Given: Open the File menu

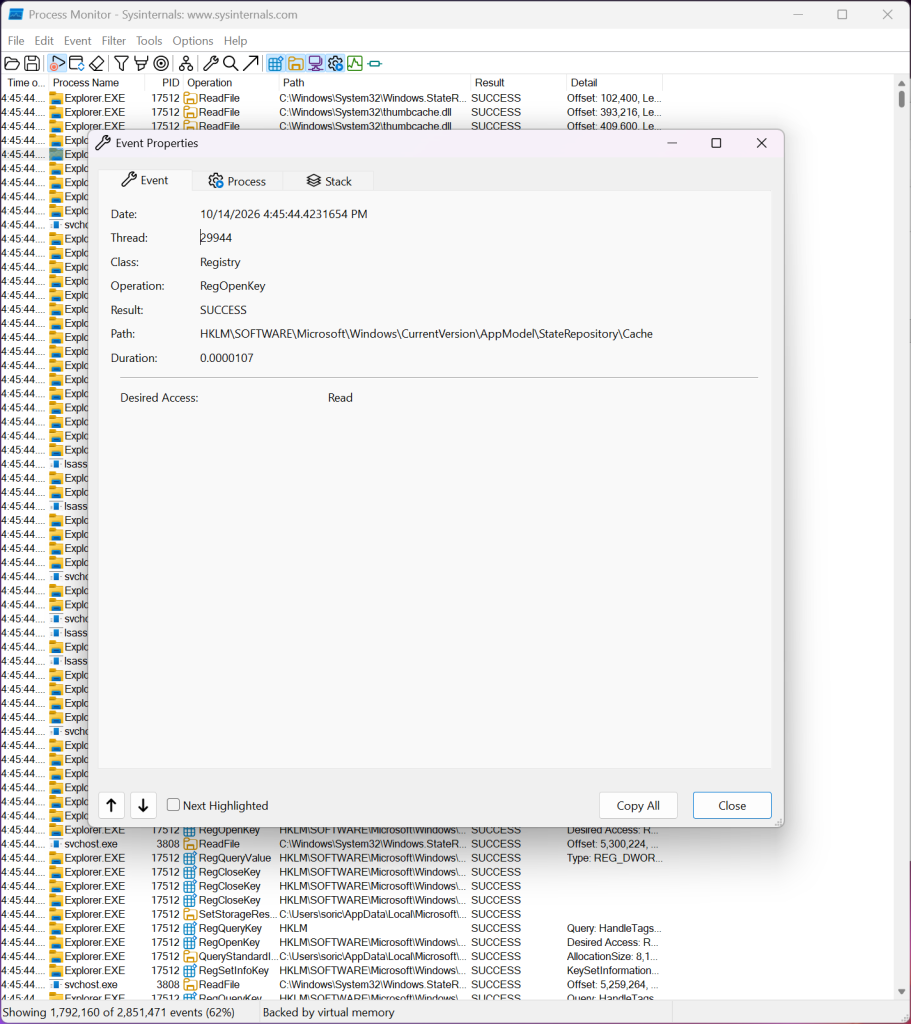Looking at the screenshot, I should pyautogui.click(x=16, y=40).
